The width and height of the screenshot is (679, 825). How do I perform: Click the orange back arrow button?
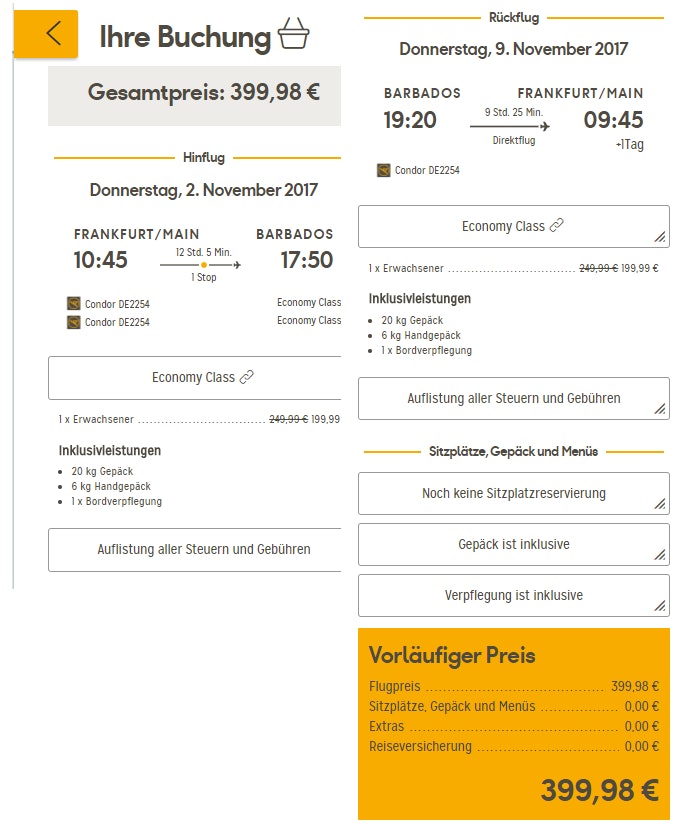[47, 34]
